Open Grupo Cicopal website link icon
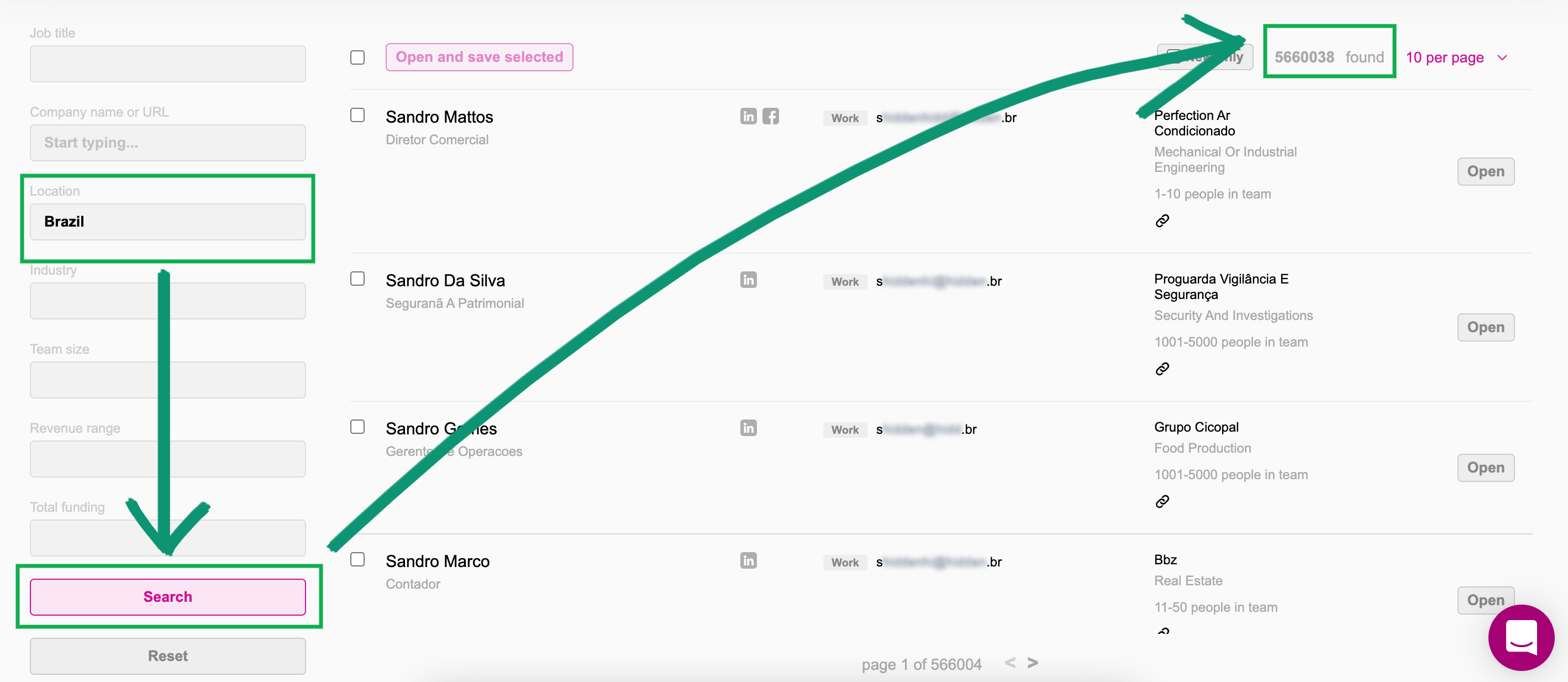The image size is (1568, 682). click(1162, 502)
